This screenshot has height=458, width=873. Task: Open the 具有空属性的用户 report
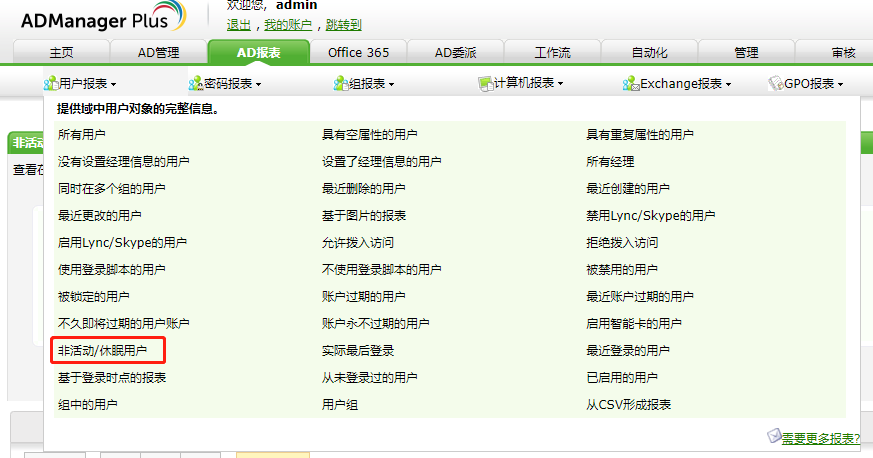pos(370,135)
